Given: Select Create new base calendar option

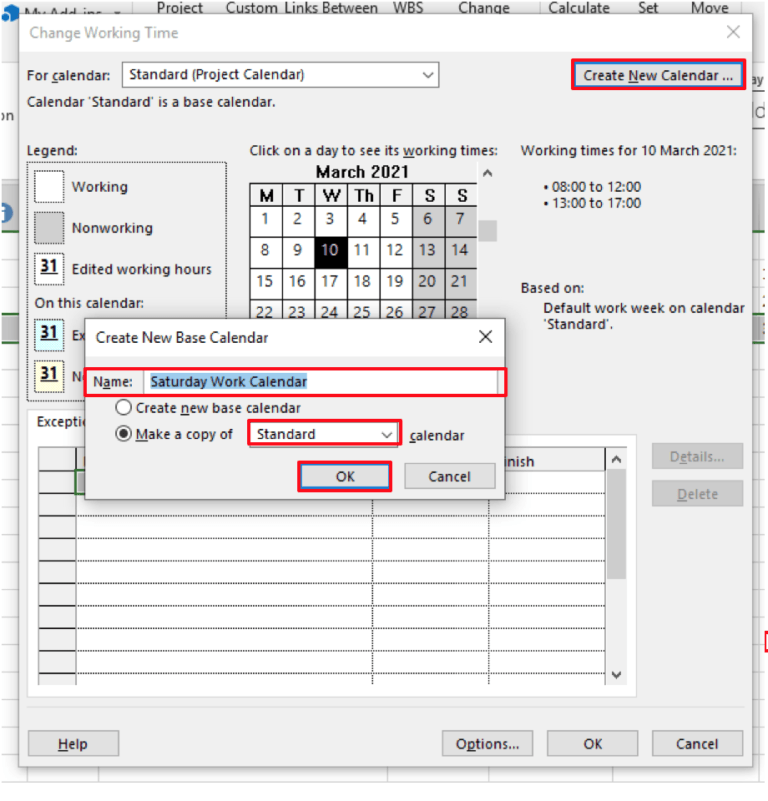Looking at the screenshot, I should point(124,408).
